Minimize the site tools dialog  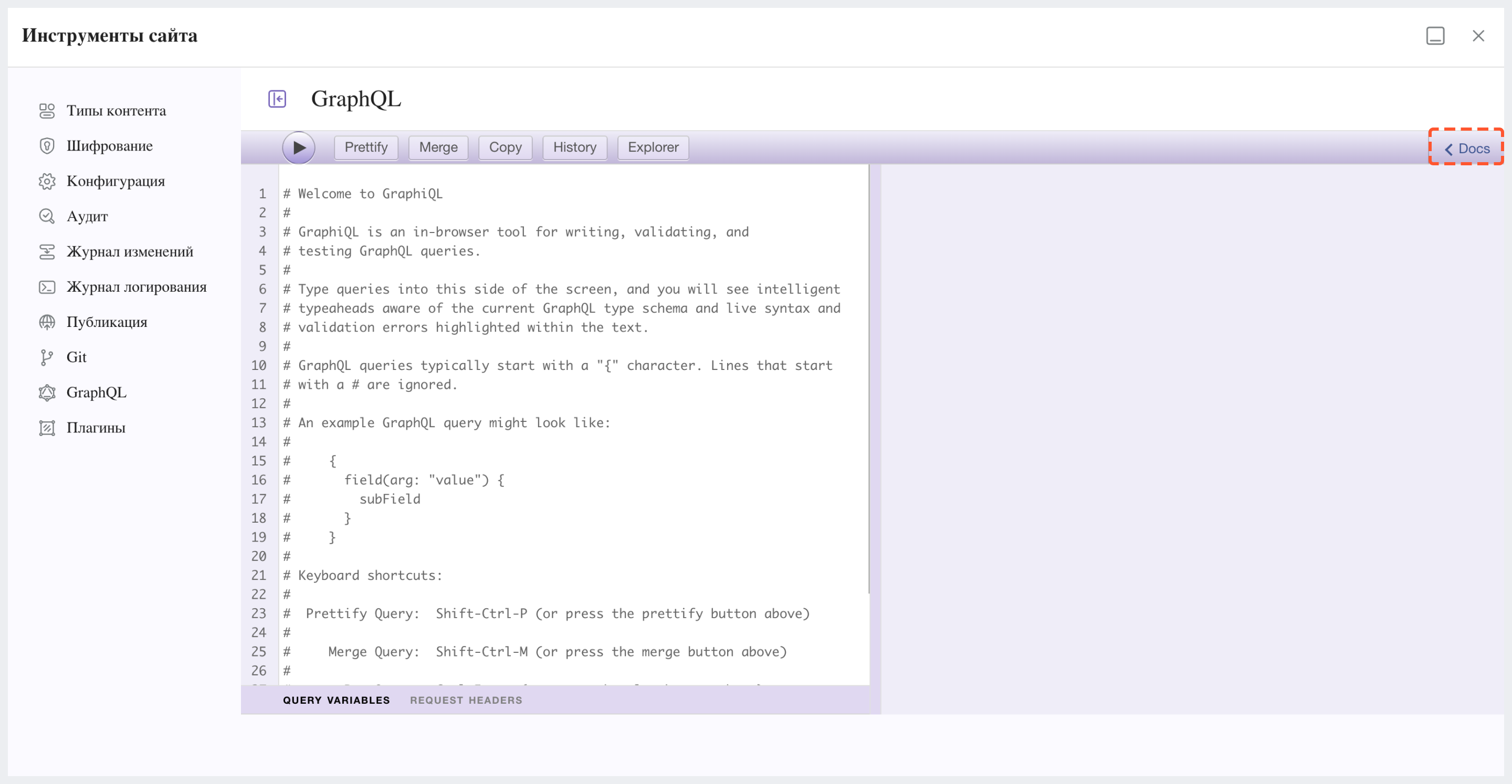(x=1435, y=36)
